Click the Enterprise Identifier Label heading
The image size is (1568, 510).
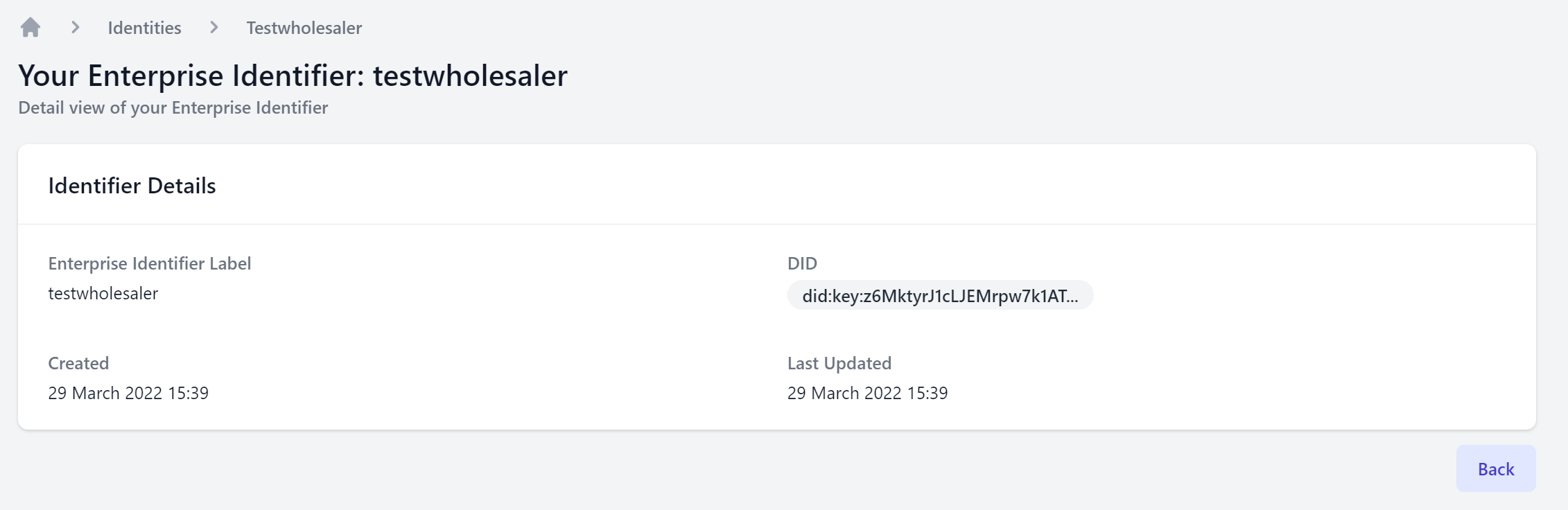pyautogui.click(x=150, y=263)
